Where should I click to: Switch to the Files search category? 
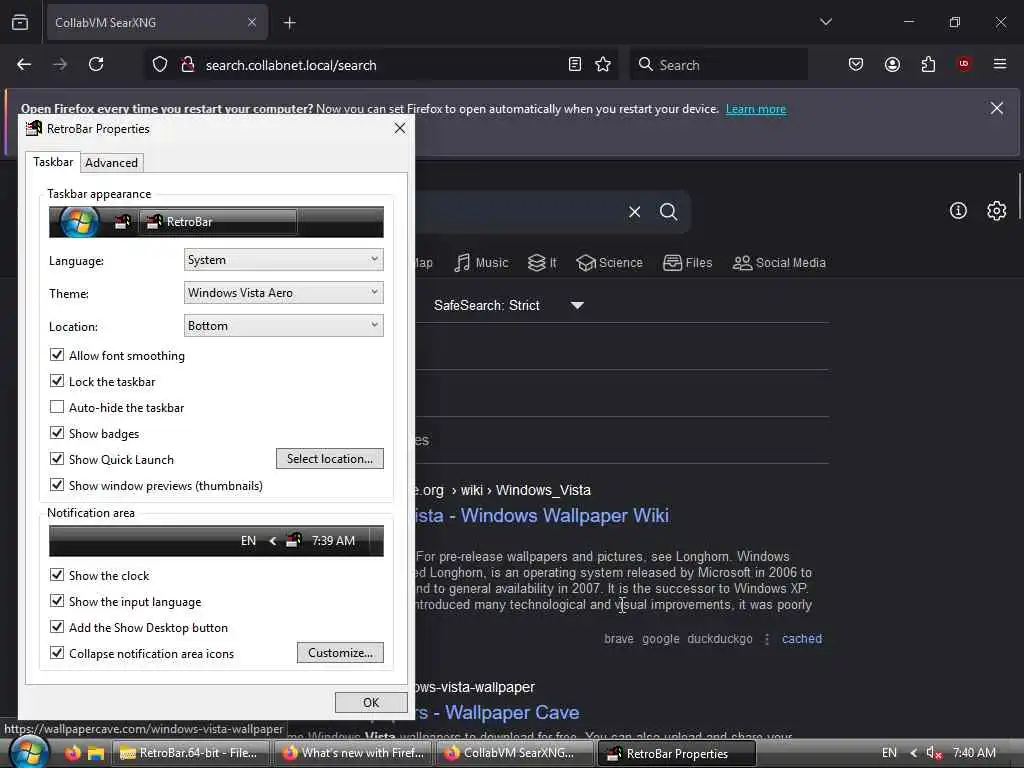[x=688, y=263]
